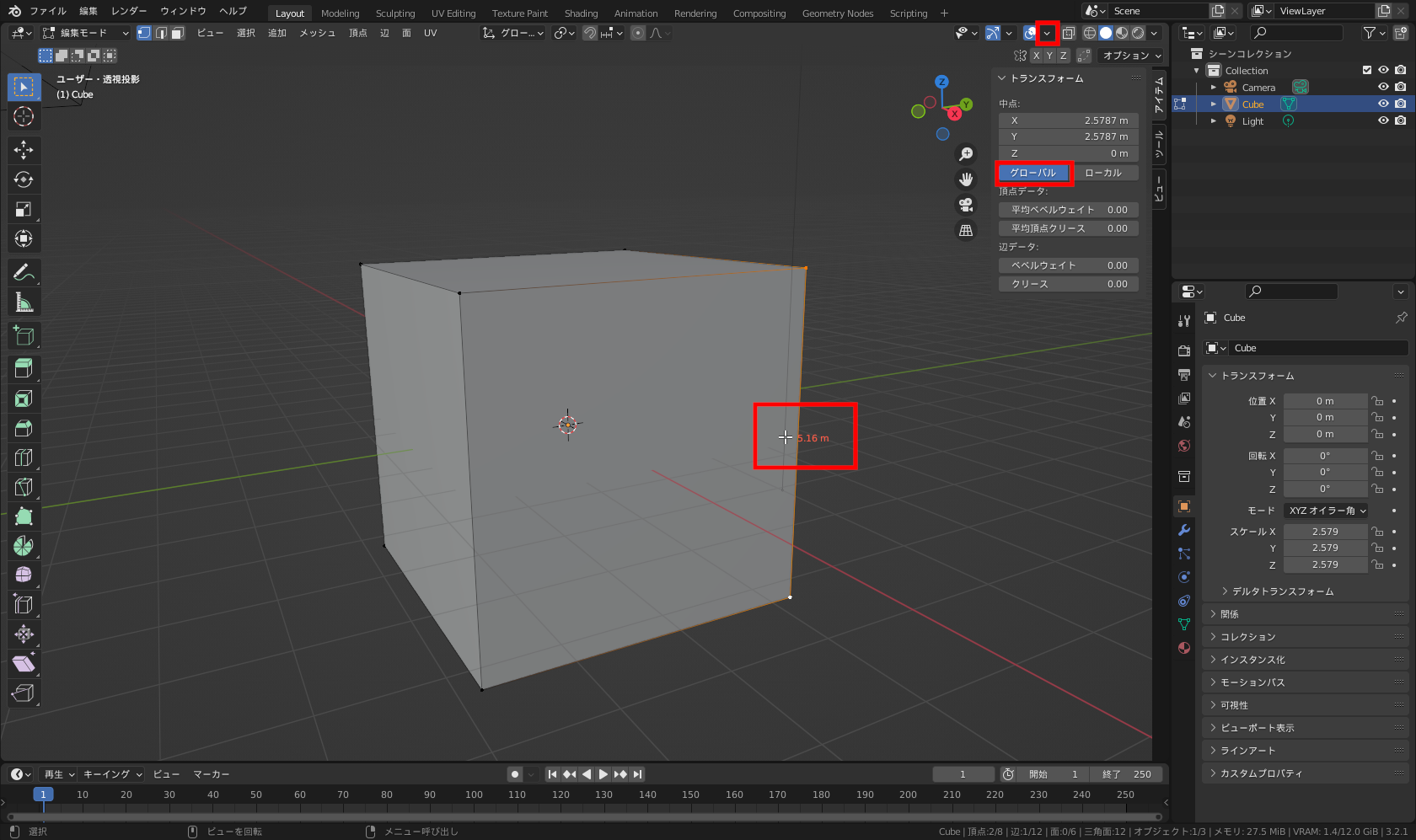The image size is (1416, 840).
Task: Select the Measure tool
Action: tap(24, 302)
